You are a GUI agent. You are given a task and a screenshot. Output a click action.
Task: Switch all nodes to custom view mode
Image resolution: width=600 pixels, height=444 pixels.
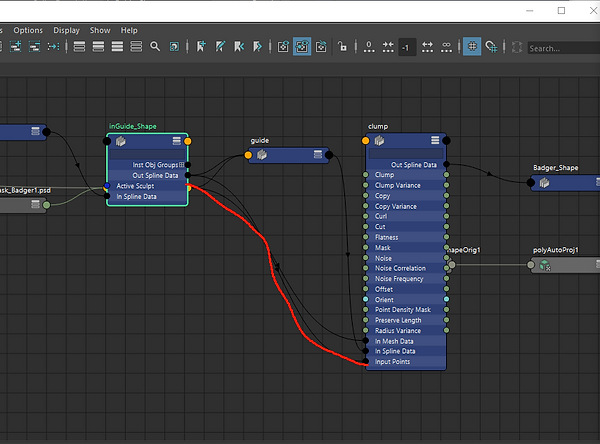point(136,47)
